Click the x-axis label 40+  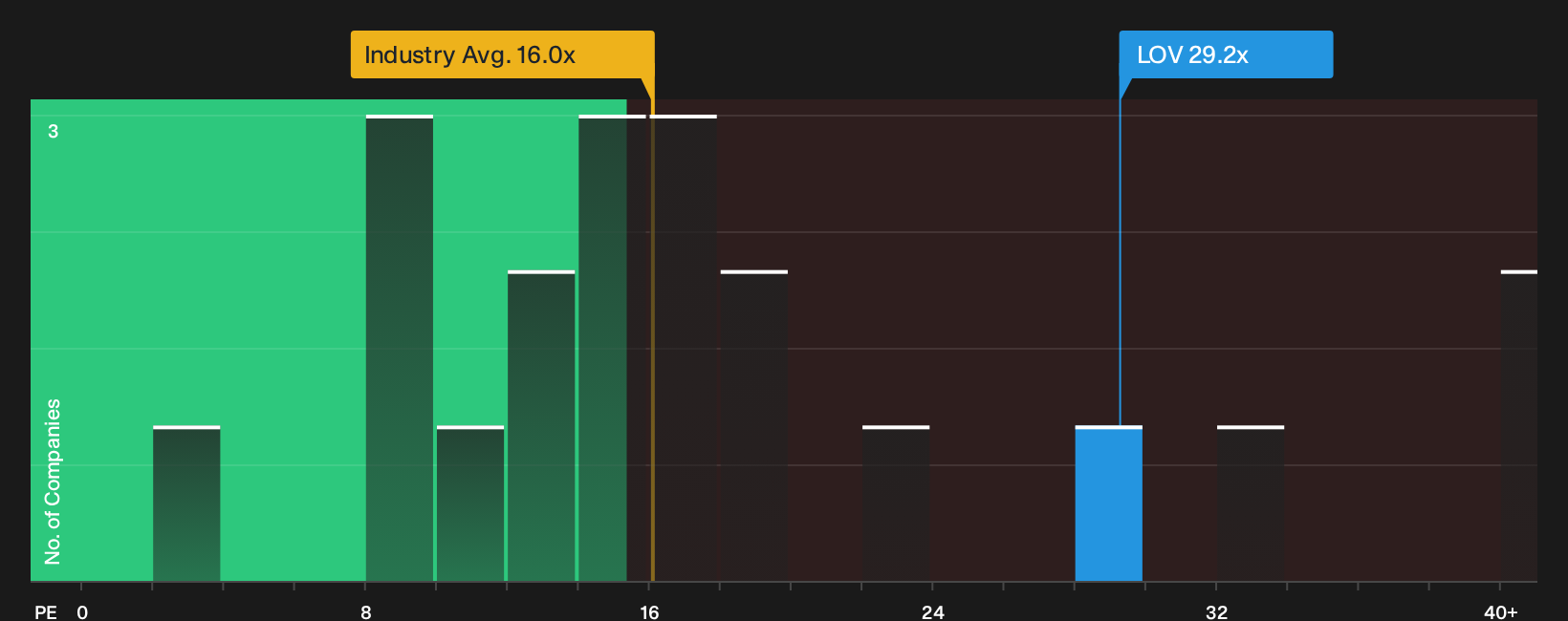point(1500,611)
